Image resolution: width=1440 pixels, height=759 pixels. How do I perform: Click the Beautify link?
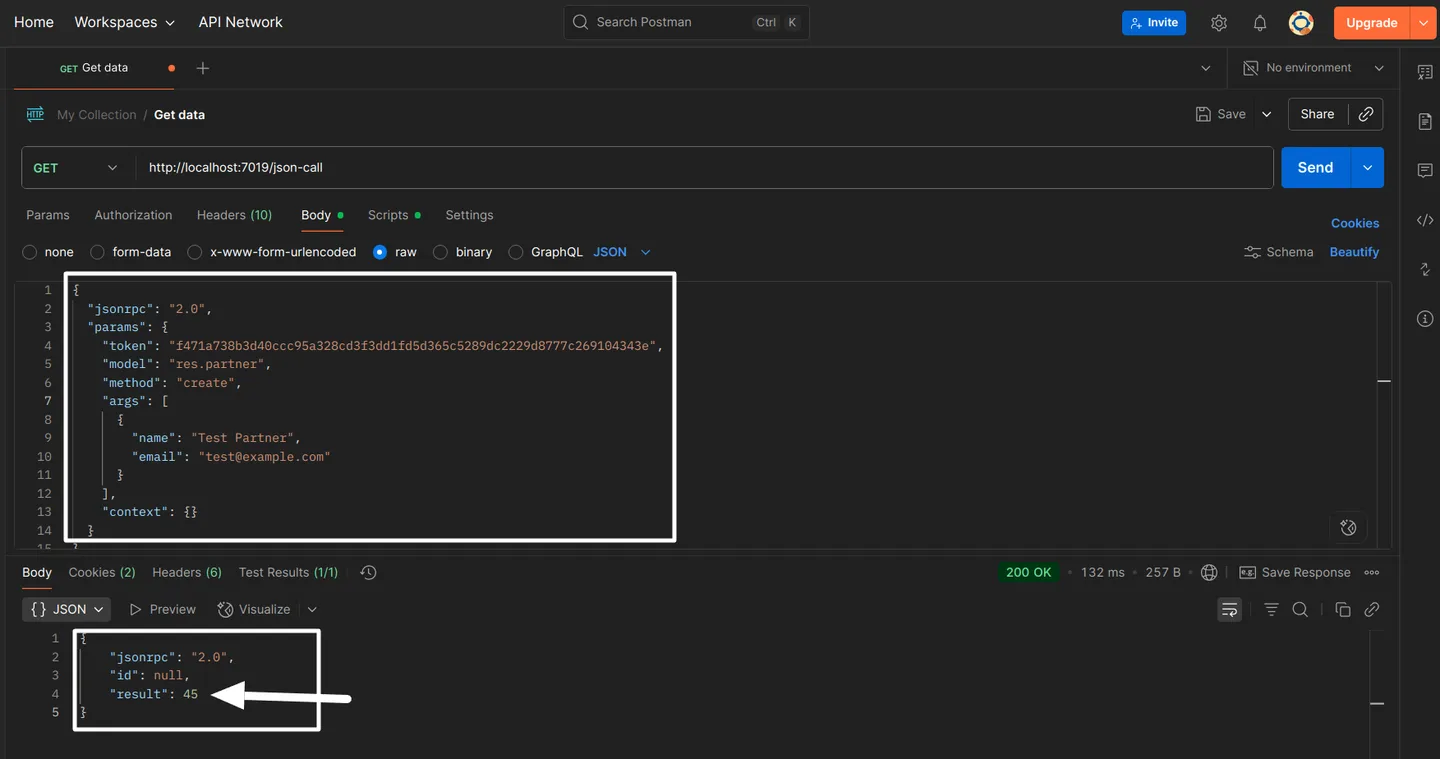[x=1354, y=252]
